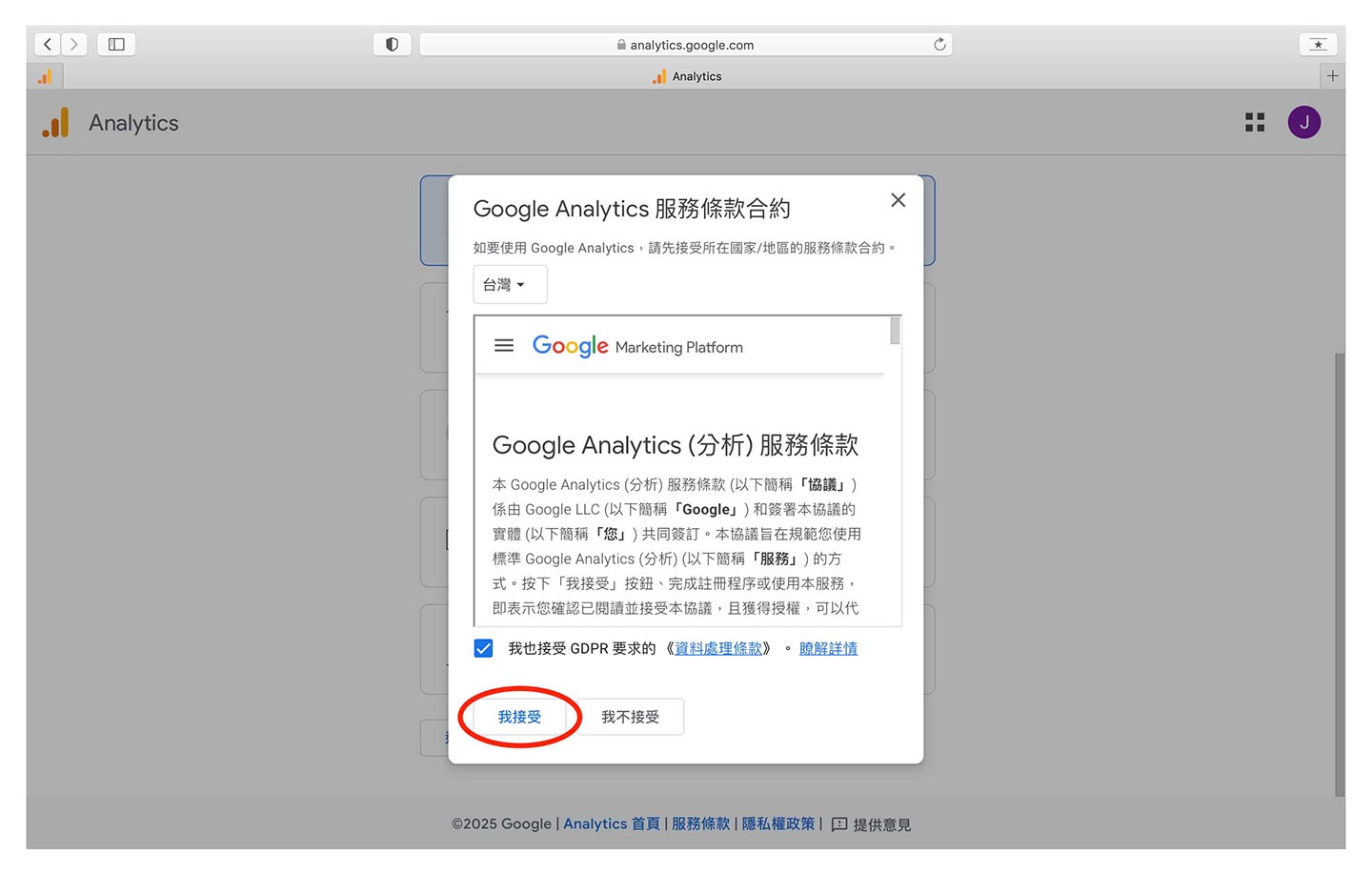This screenshot has height=874, width=1372.
Task: Open the 瞭解詳情 learn more link
Action: pos(828,649)
